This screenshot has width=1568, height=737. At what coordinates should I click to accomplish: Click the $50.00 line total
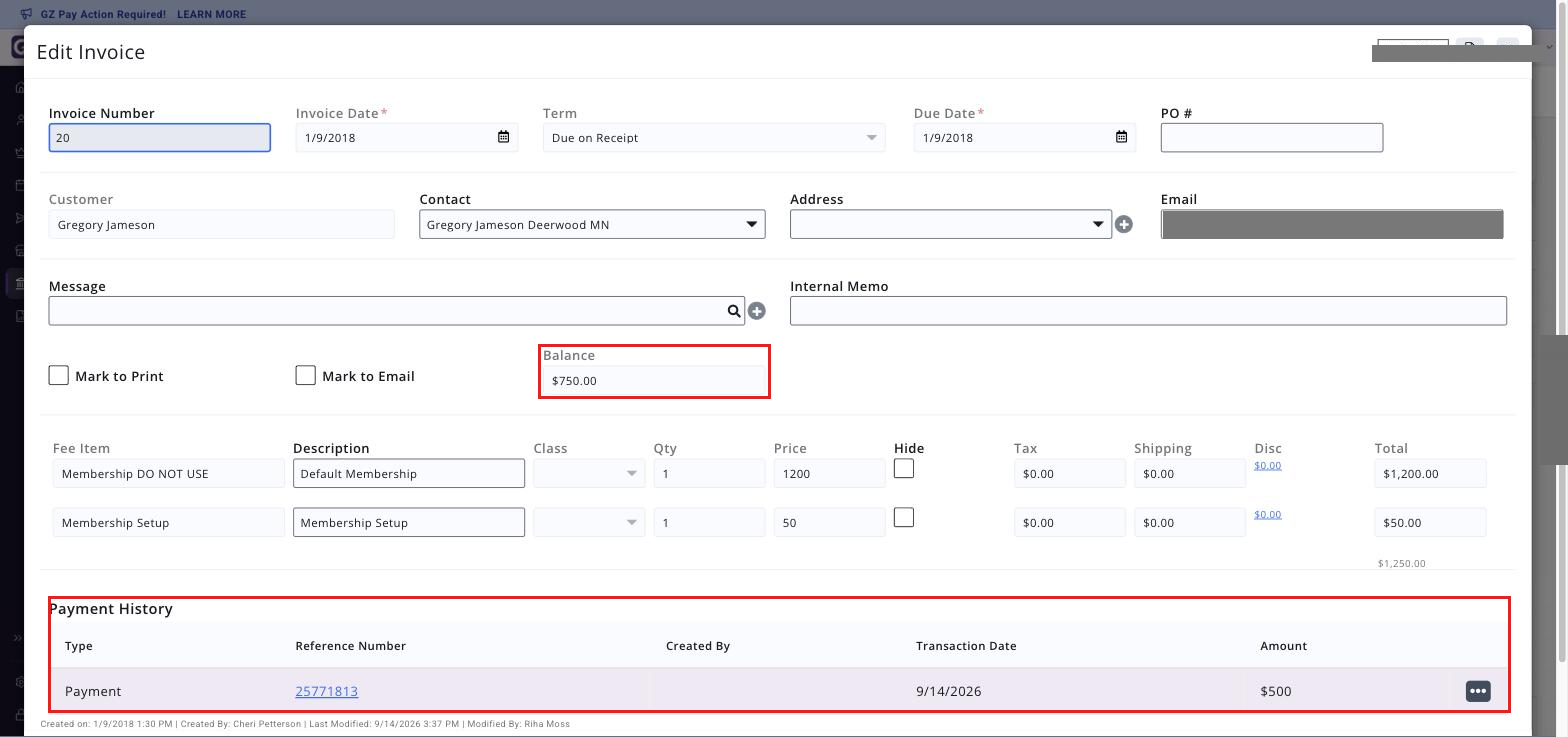(x=1430, y=522)
